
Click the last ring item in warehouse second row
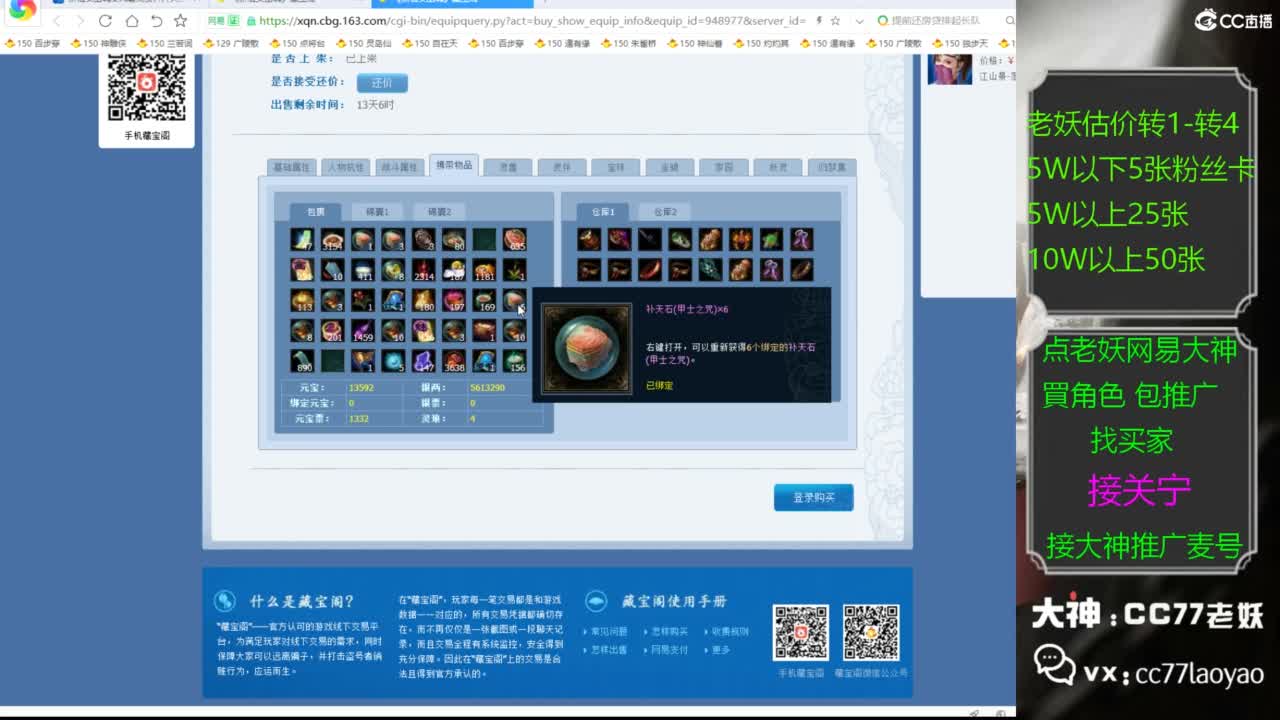click(801, 269)
